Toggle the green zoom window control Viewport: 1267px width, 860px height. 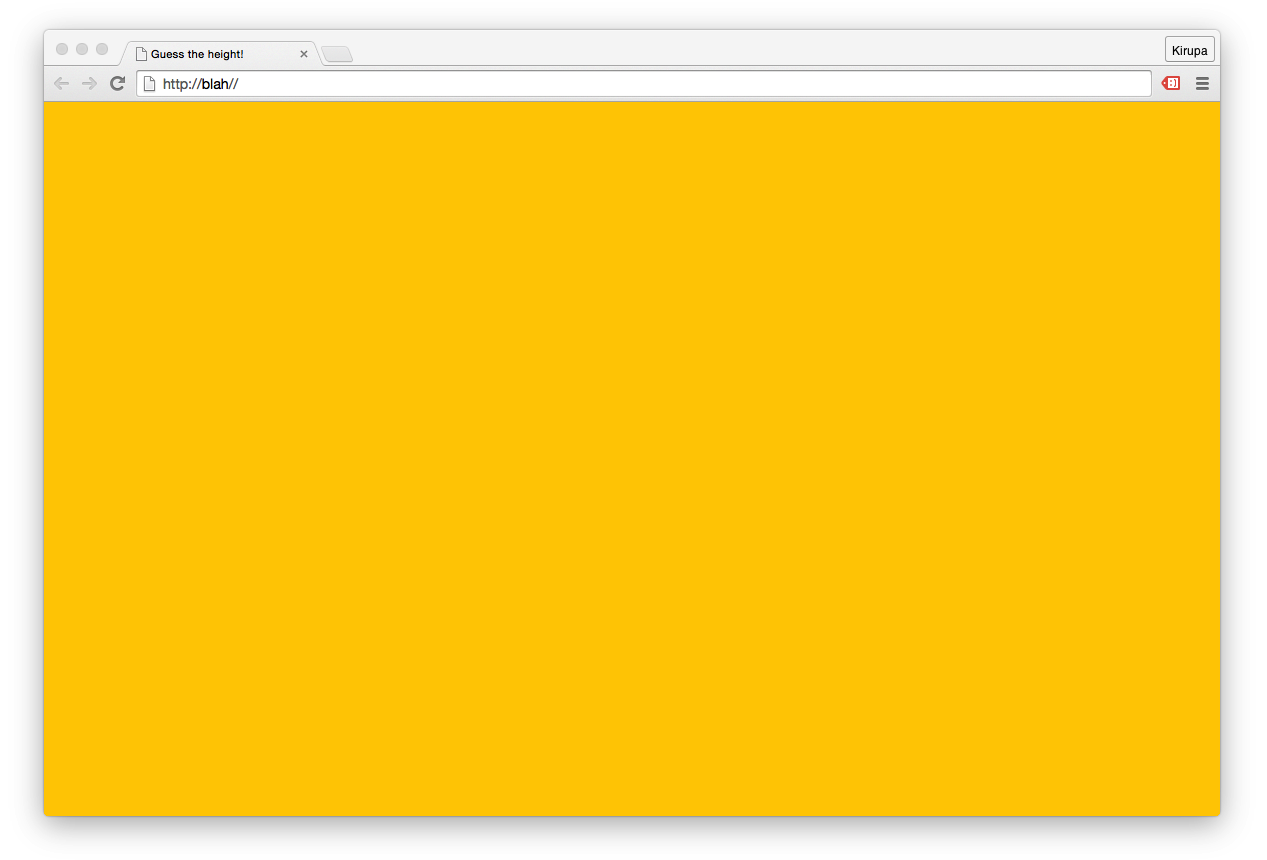tap(100, 47)
